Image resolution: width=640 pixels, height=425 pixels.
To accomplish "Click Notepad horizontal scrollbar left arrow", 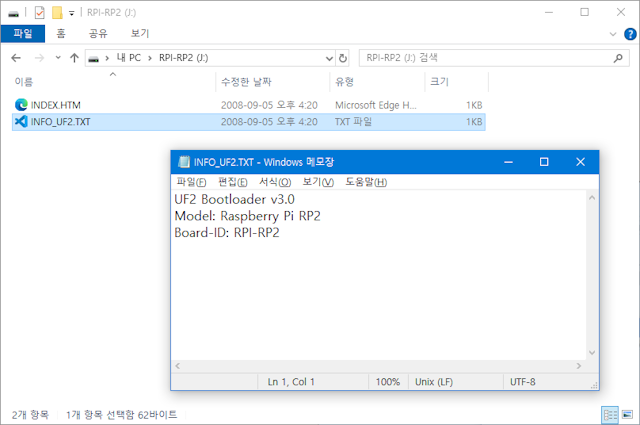I will pos(178,366).
